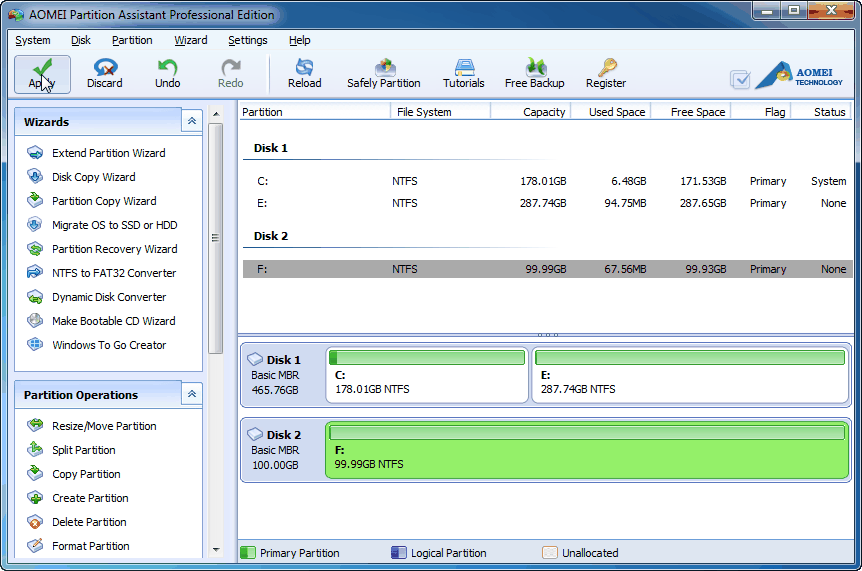862x571 pixels.
Task: Click the Redo toolbar icon
Action: pyautogui.click(x=230, y=74)
